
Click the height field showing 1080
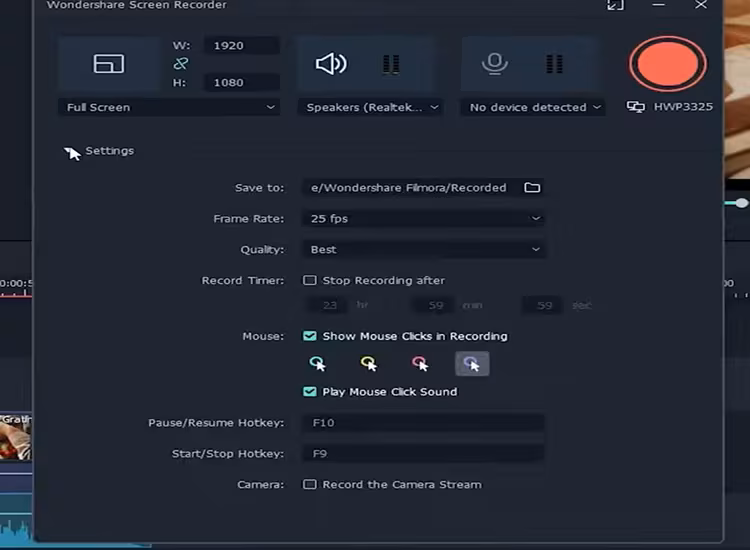[x=242, y=82]
